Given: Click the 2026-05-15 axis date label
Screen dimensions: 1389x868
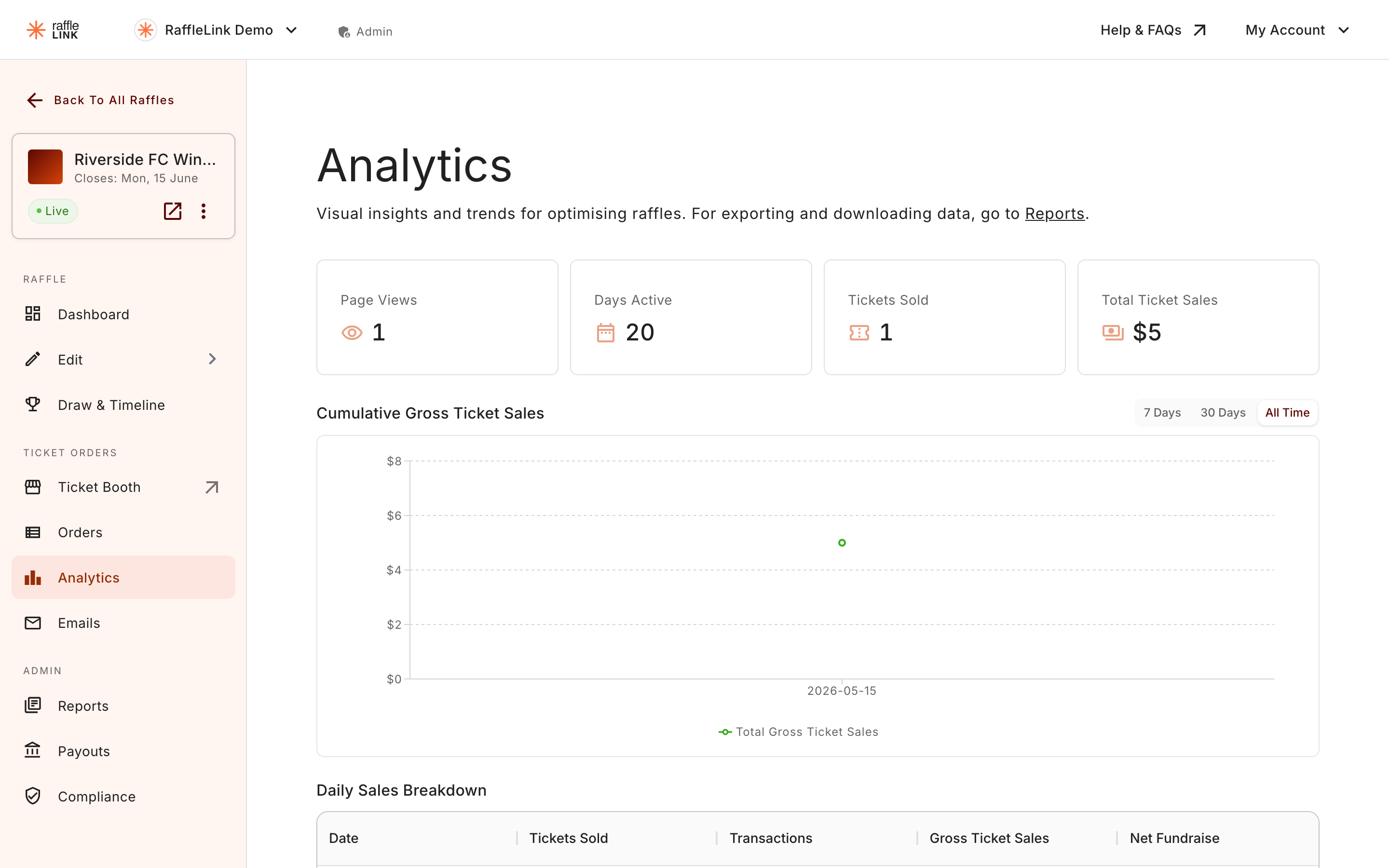Looking at the screenshot, I should click(842, 691).
